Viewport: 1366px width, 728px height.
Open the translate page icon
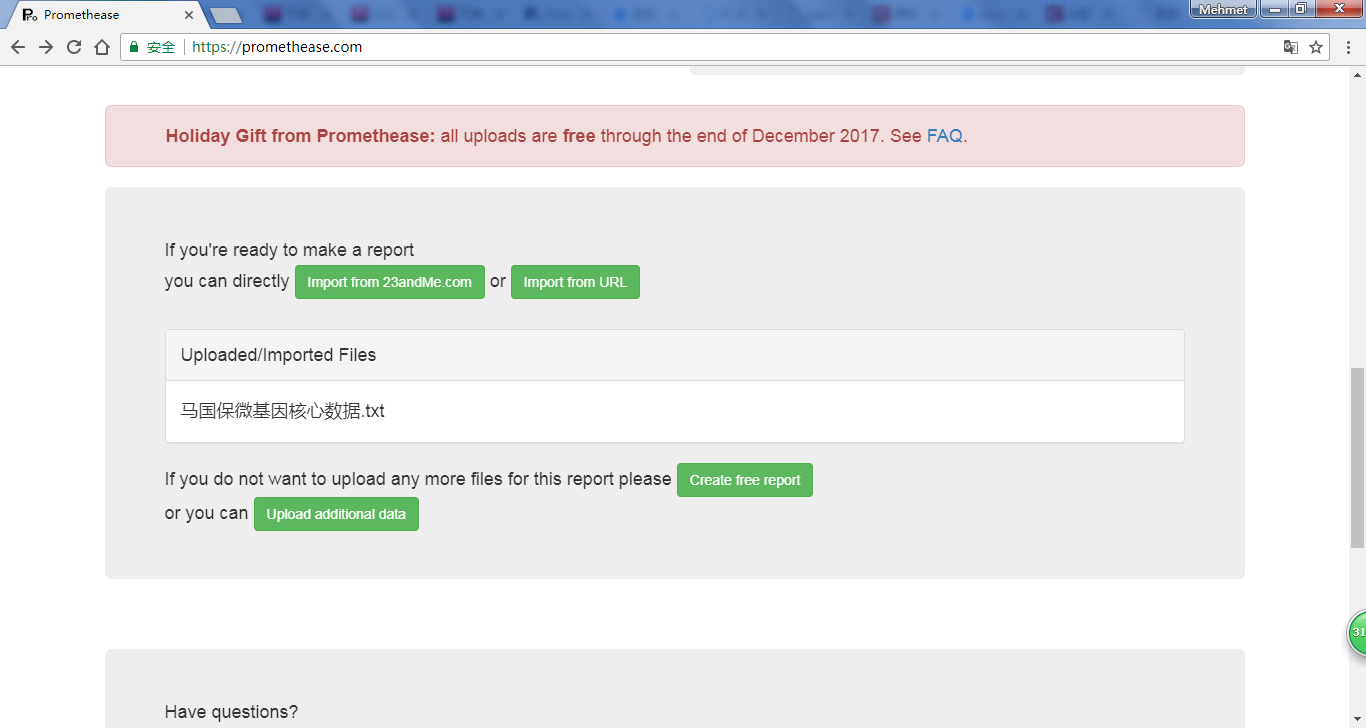pyautogui.click(x=1291, y=47)
